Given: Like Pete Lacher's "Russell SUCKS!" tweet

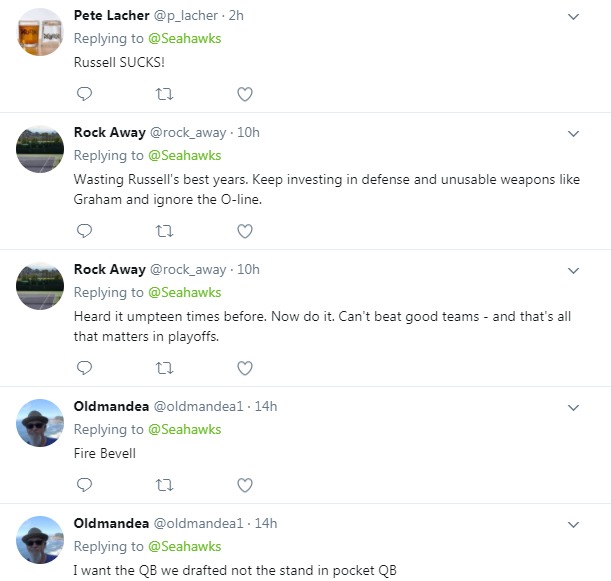Looking at the screenshot, I should pyautogui.click(x=245, y=94).
